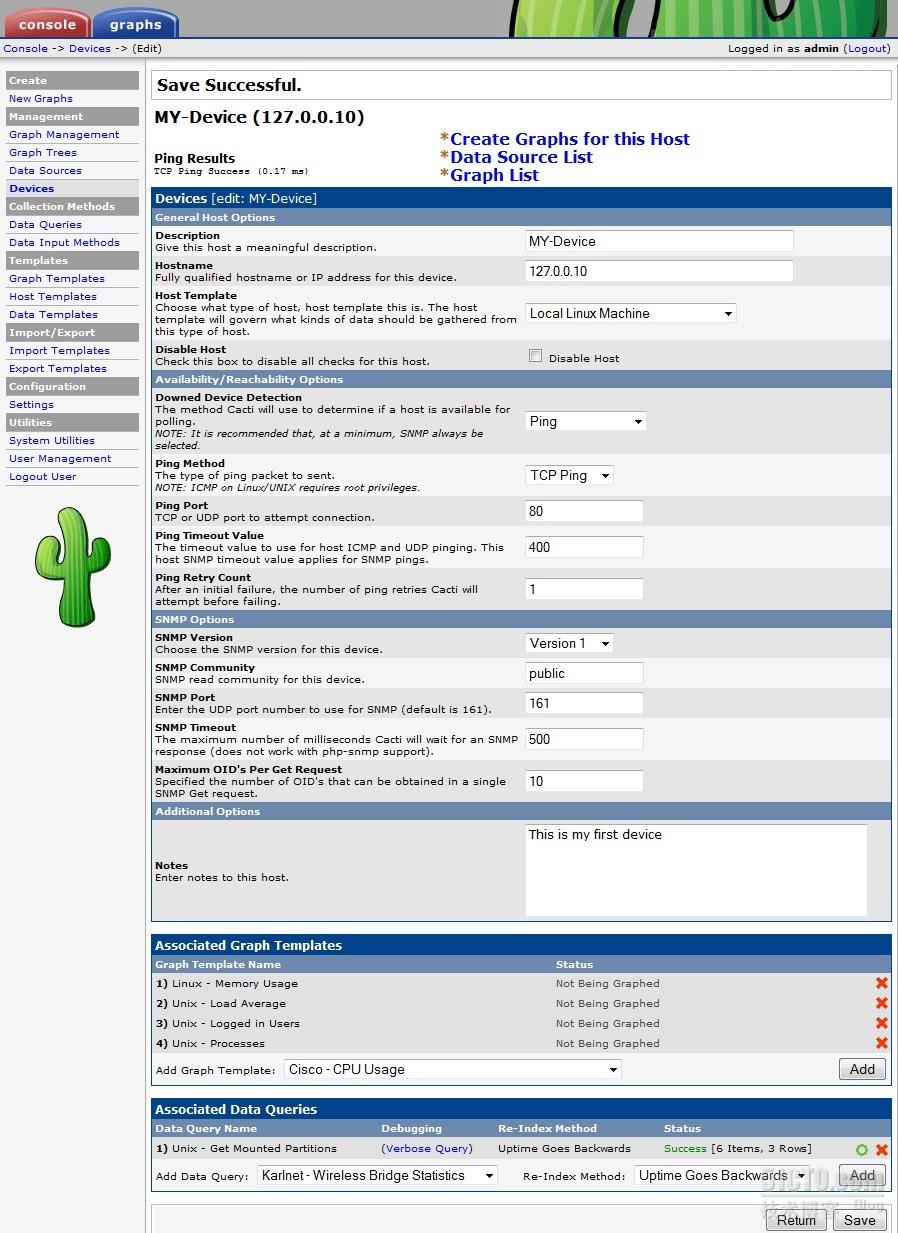Delete Linux - Memory Usage graph template
898x1233 pixels.
(881, 983)
